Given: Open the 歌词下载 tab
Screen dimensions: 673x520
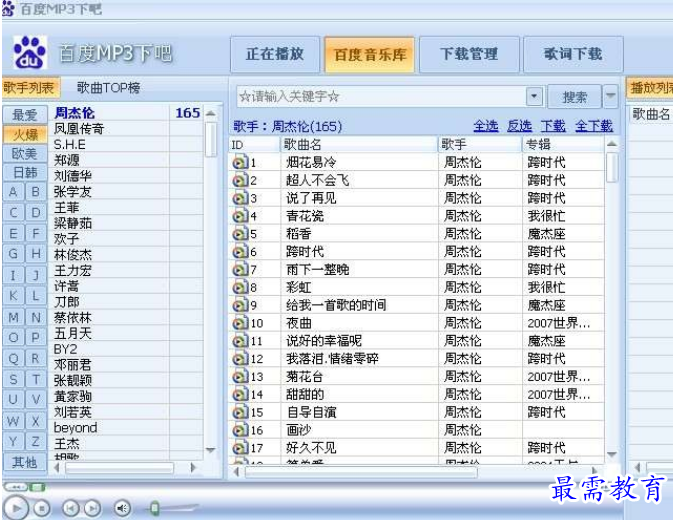Looking at the screenshot, I should coord(573,54).
